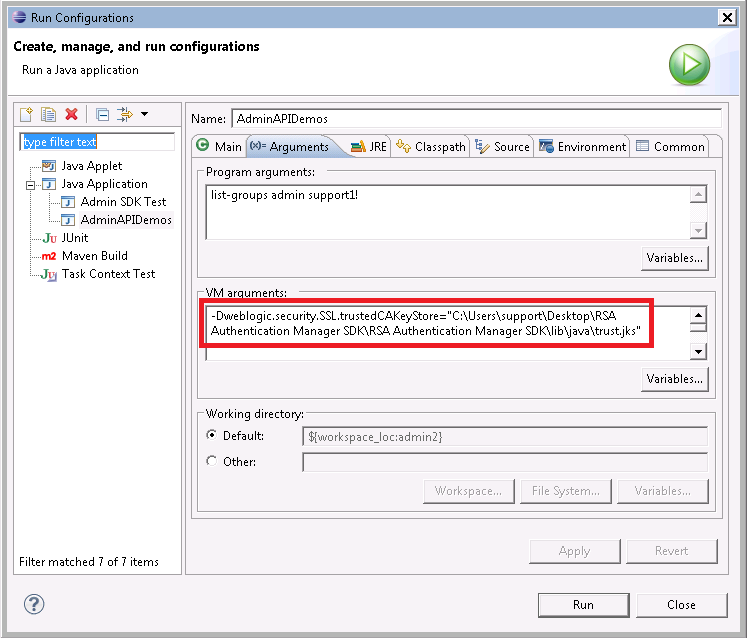Click the Run button
The height and width of the screenshot is (638, 749).
[x=583, y=605]
